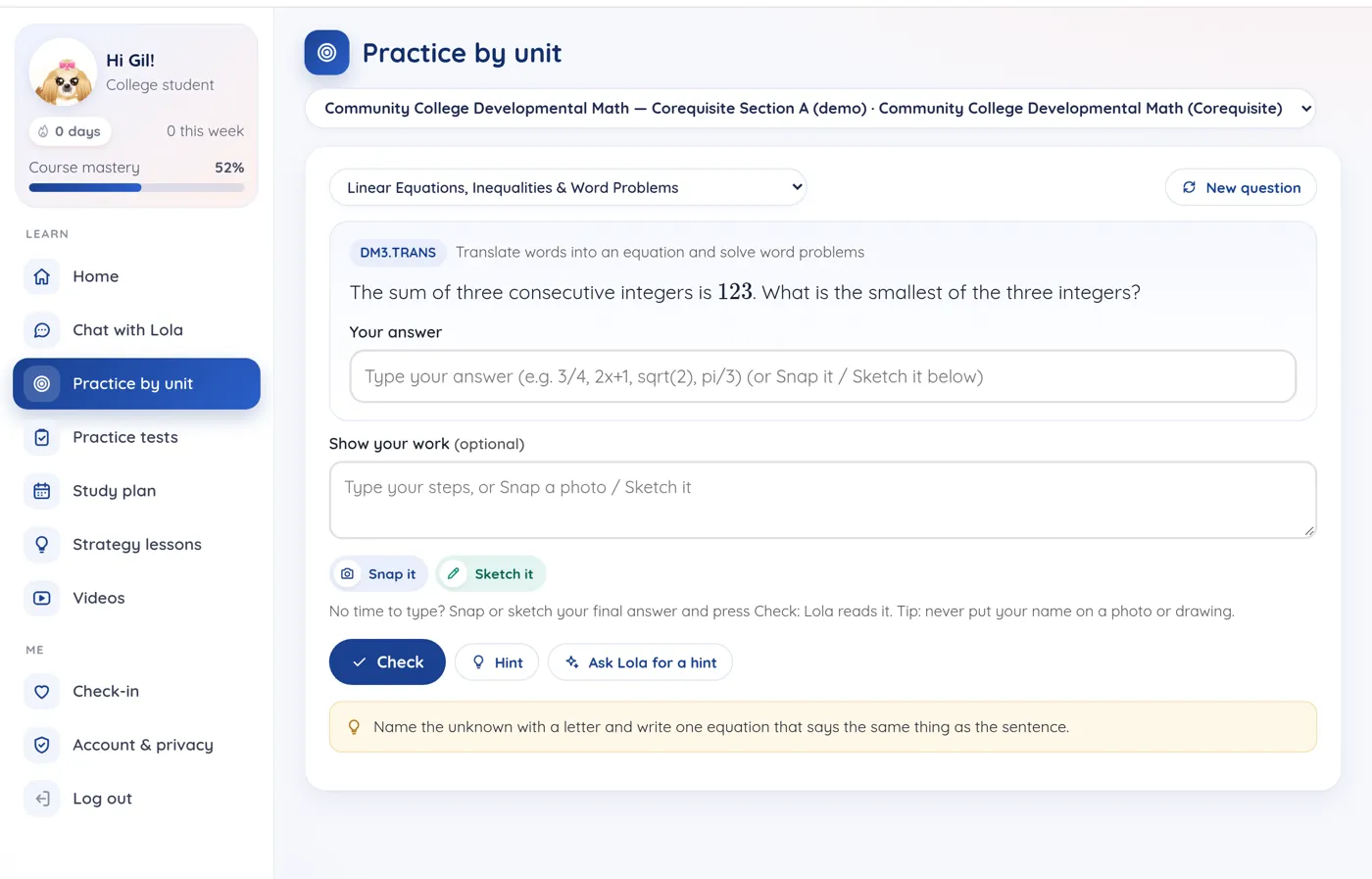The width and height of the screenshot is (1372, 879).
Task: Click the Study plan calendar icon
Action: (42, 491)
